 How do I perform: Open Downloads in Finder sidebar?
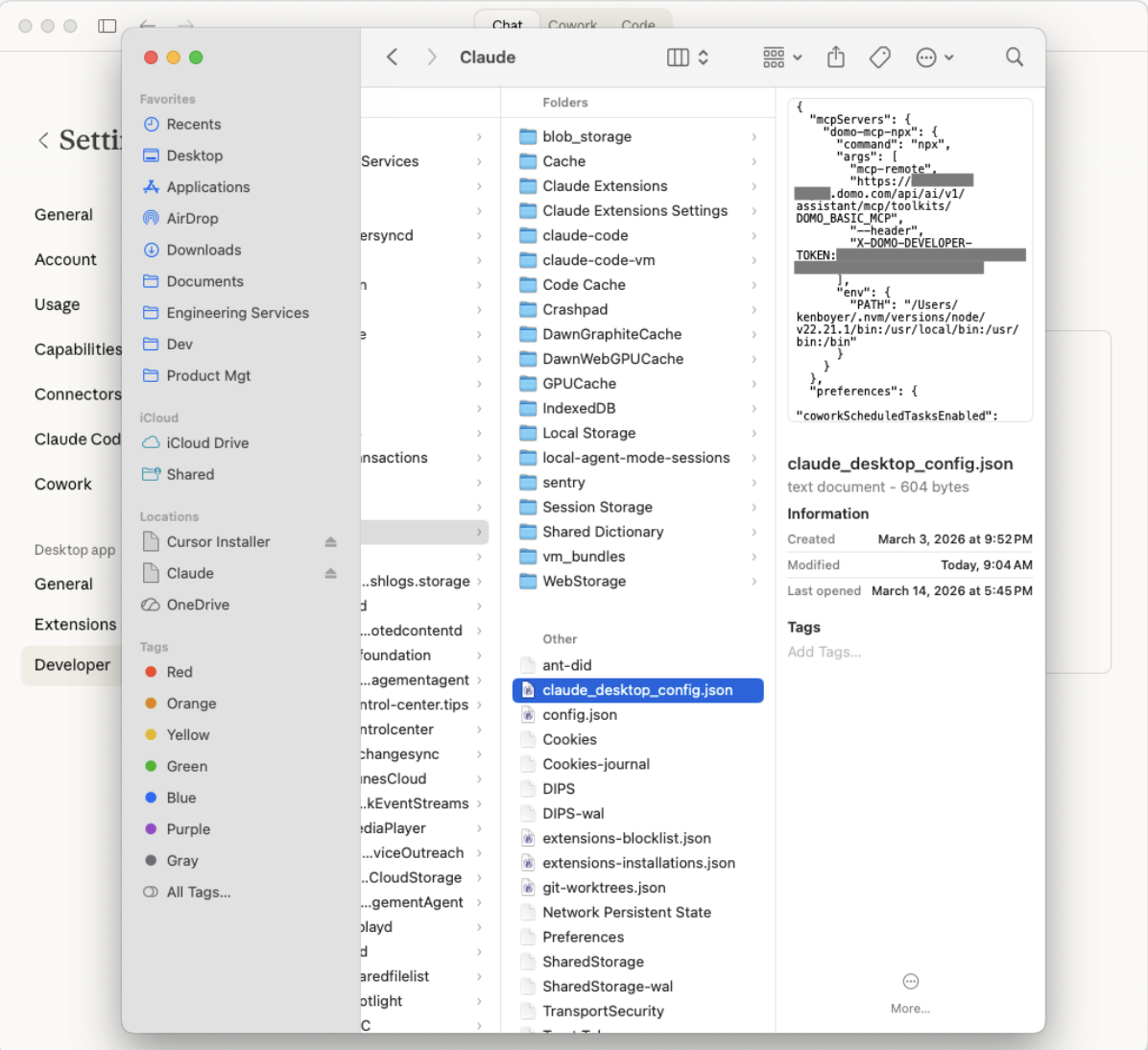tap(203, 251)
